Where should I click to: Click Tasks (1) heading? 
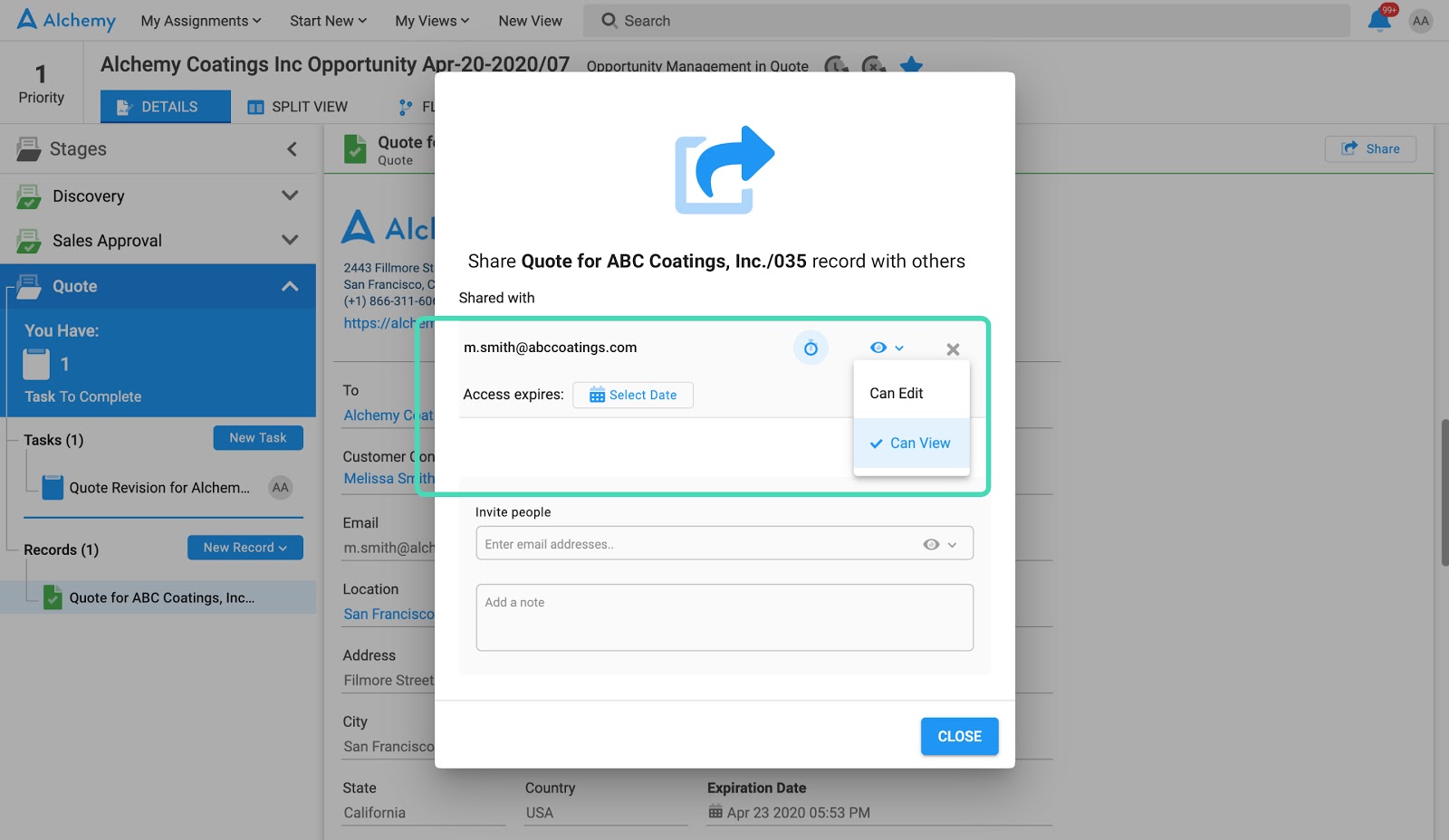[53, 440]
